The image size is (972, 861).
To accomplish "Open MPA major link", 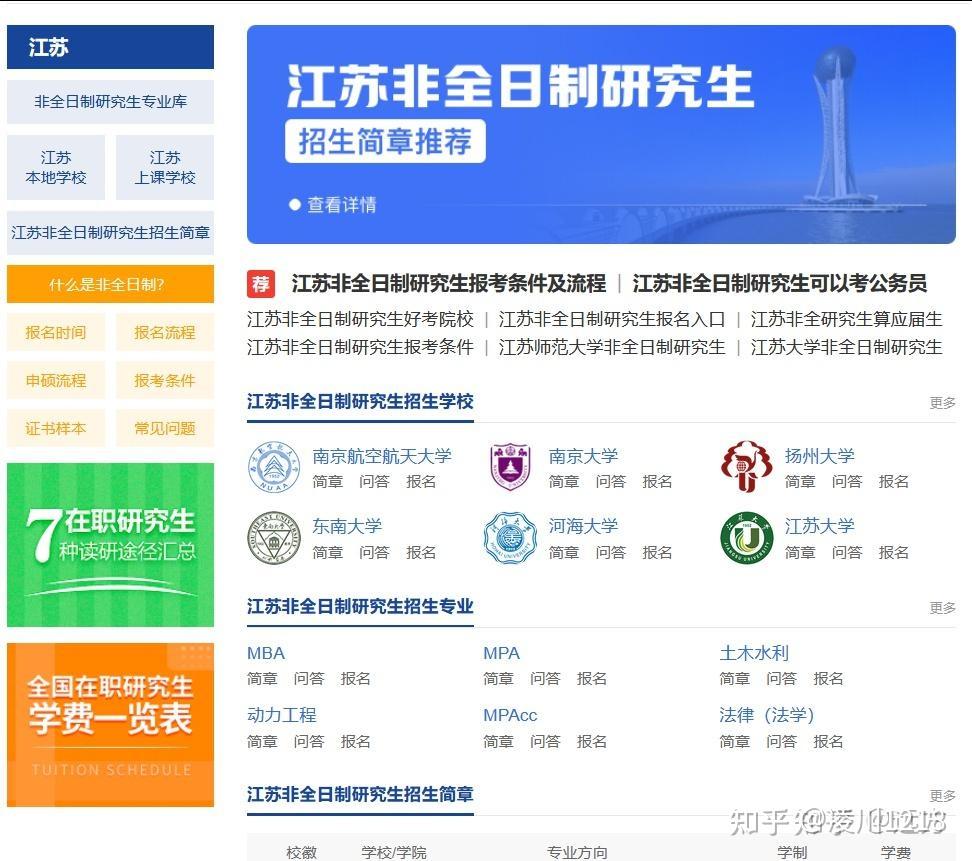I will pyautogui.click(x=501, y=653).
